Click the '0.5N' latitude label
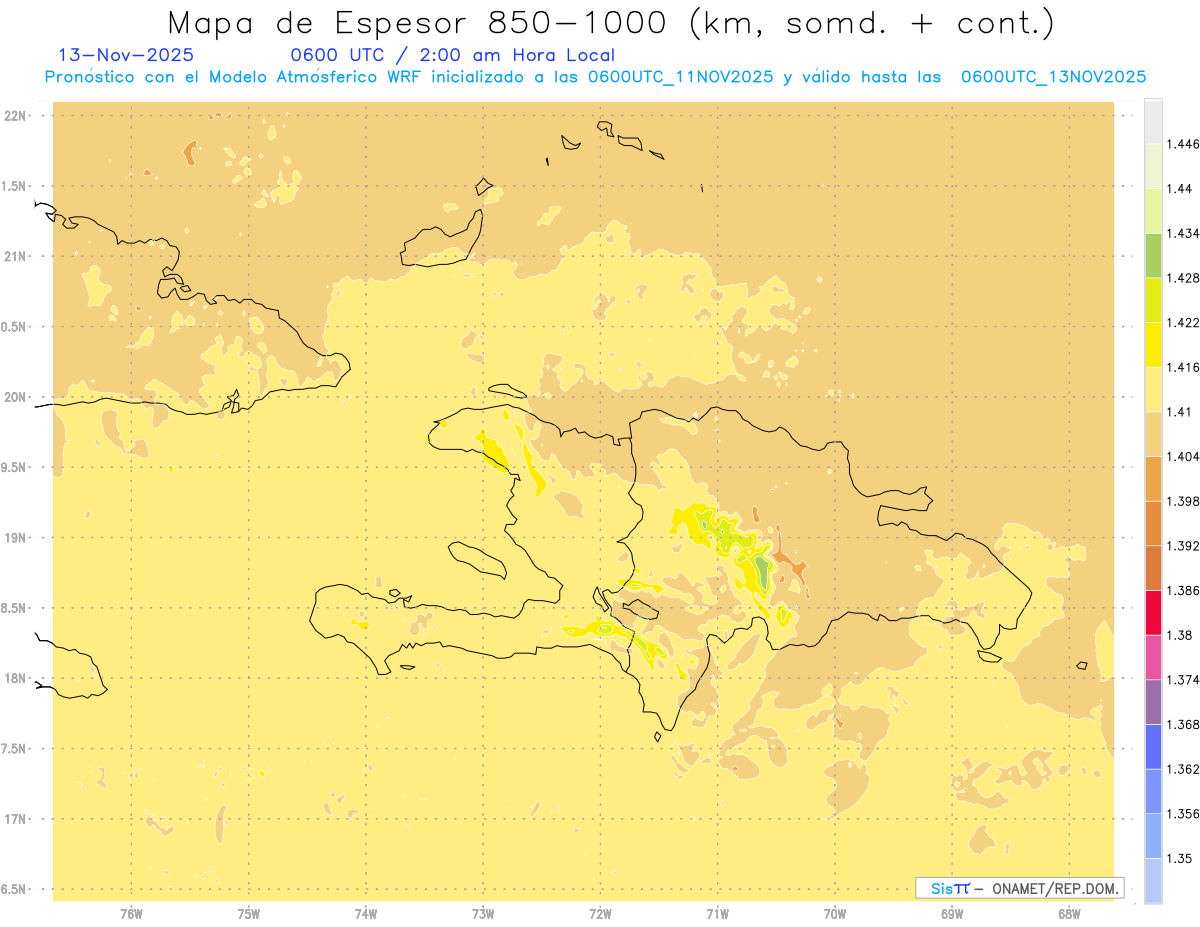 point(15,327)
